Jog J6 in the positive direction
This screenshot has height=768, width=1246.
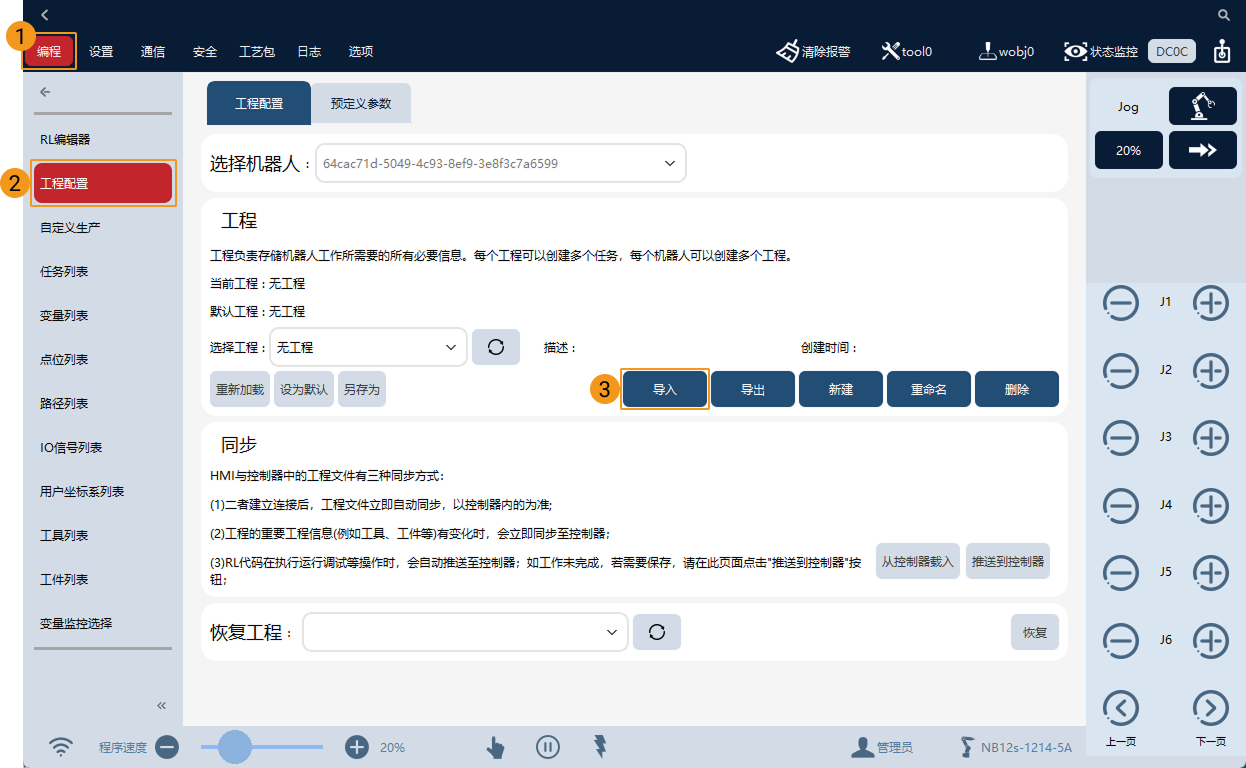pos(1211,640)
